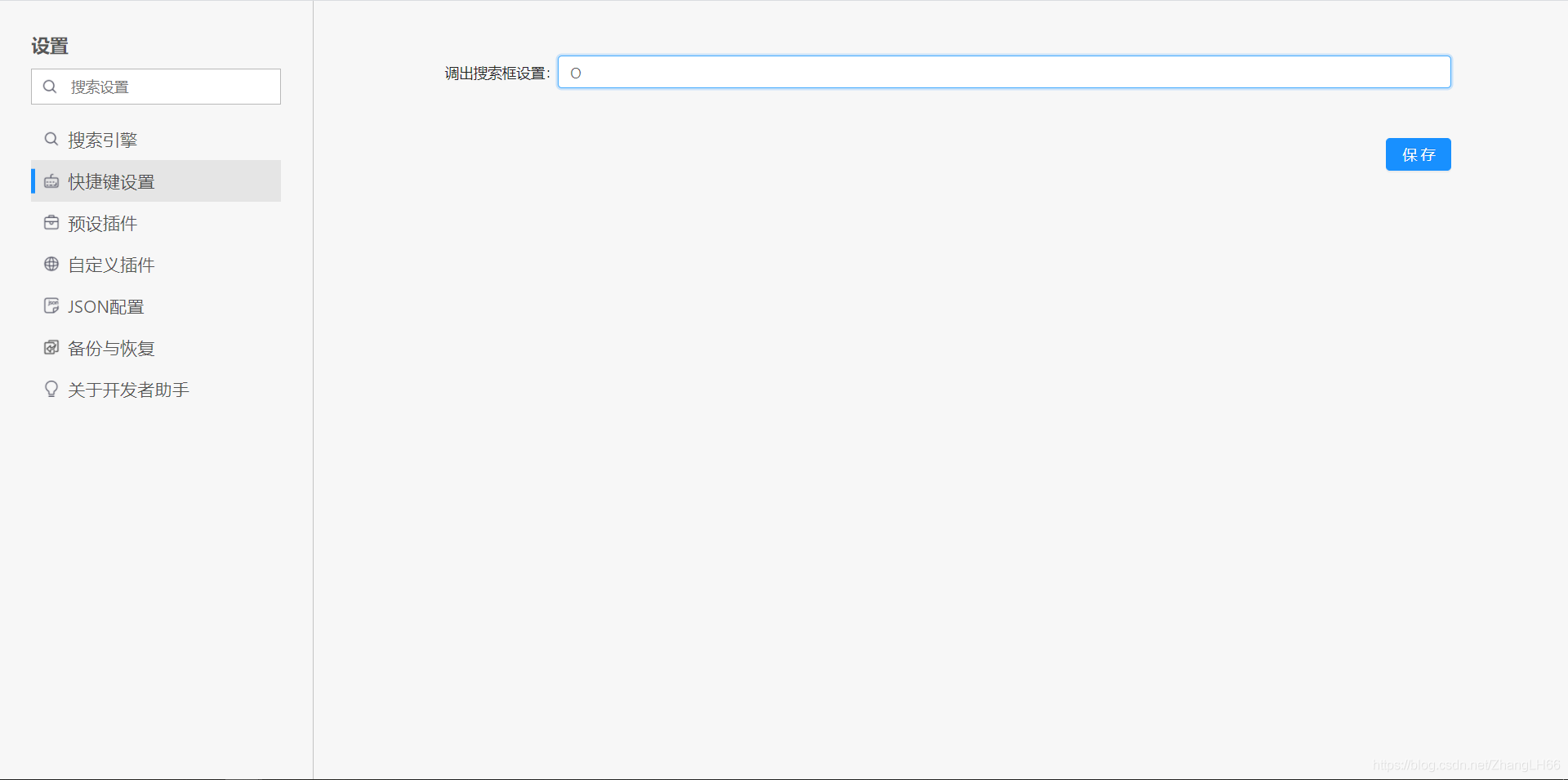This screenshot has width=1568, height=780.
Task: Switch to the JSON配置 section
Action: 105,307
